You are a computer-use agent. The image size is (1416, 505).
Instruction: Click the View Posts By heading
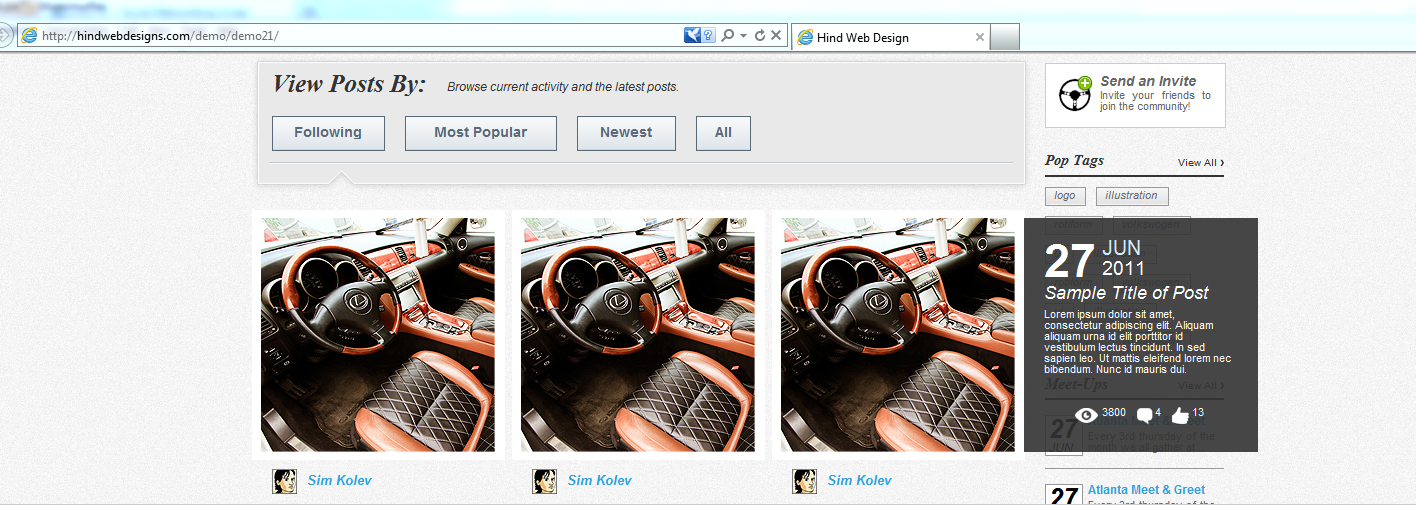tap(349, 83)
